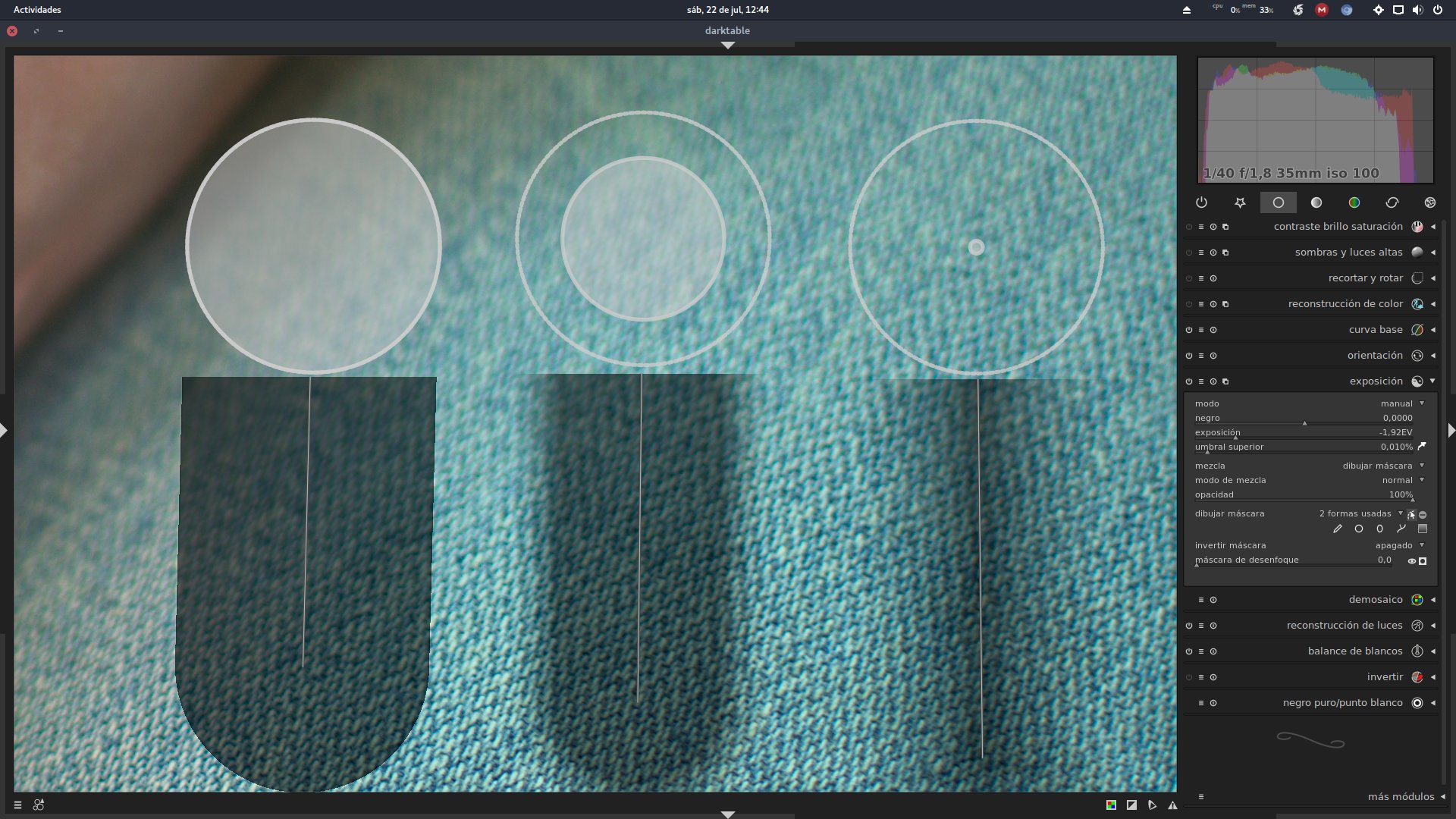This screenshot has width=1456, height=819.
Task: Open presets menu for exposición module
Action: point(1201,381)
